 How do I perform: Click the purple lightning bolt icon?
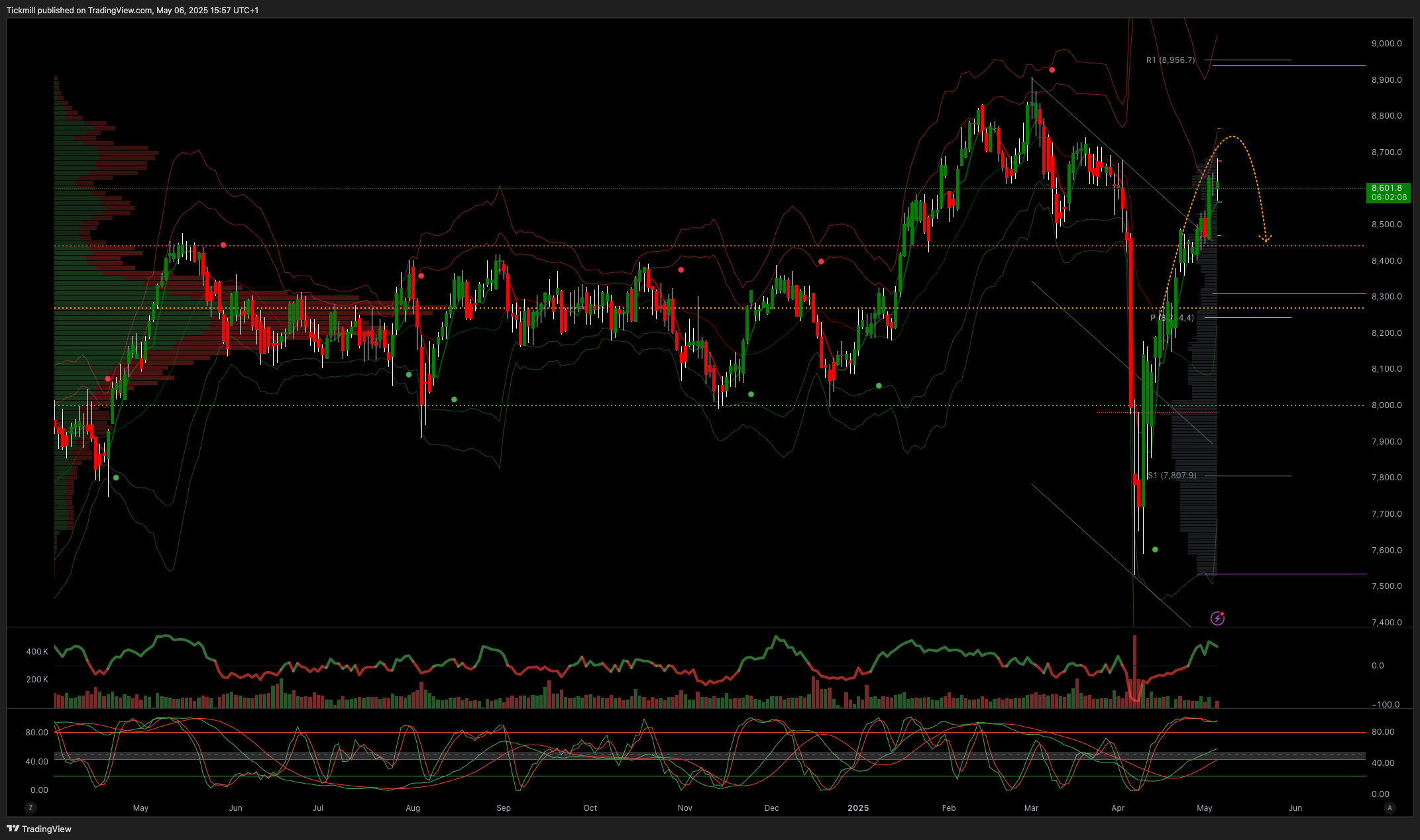[x=1217, y=618]
